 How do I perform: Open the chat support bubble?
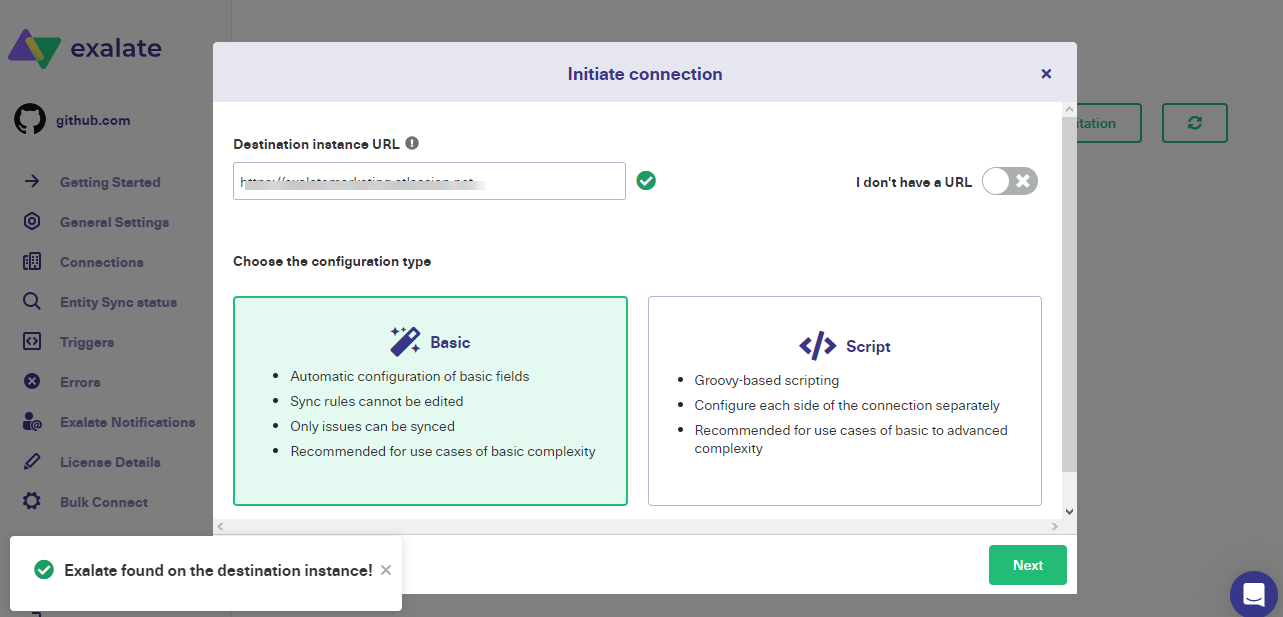1254,595
